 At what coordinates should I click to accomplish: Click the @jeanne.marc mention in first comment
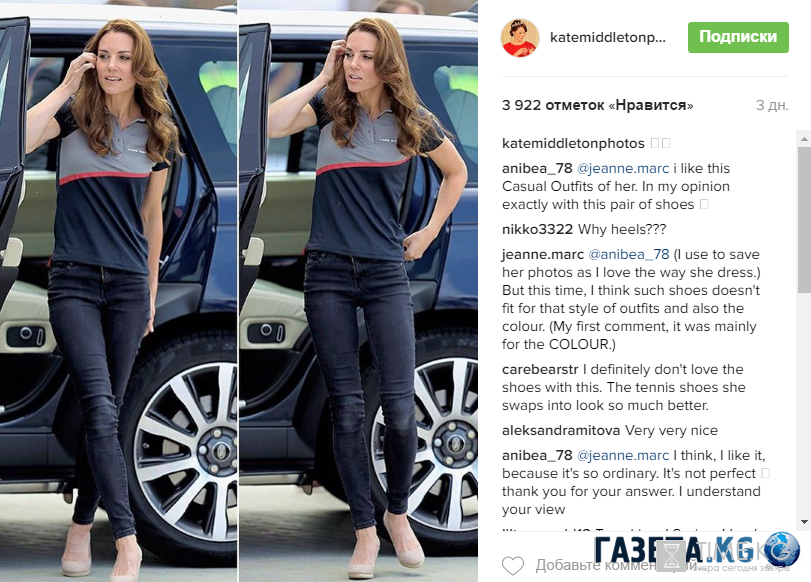(623, 169)
